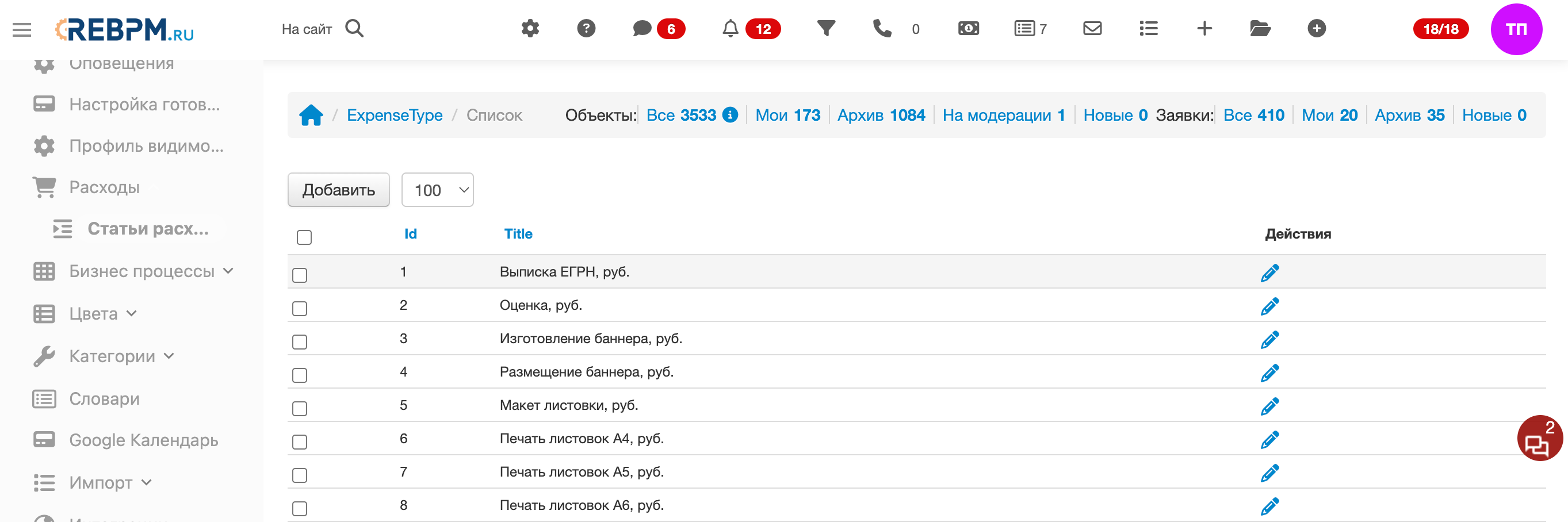Open the mail envelope icon
The image size is (1568, 522).
[1093, 29]
